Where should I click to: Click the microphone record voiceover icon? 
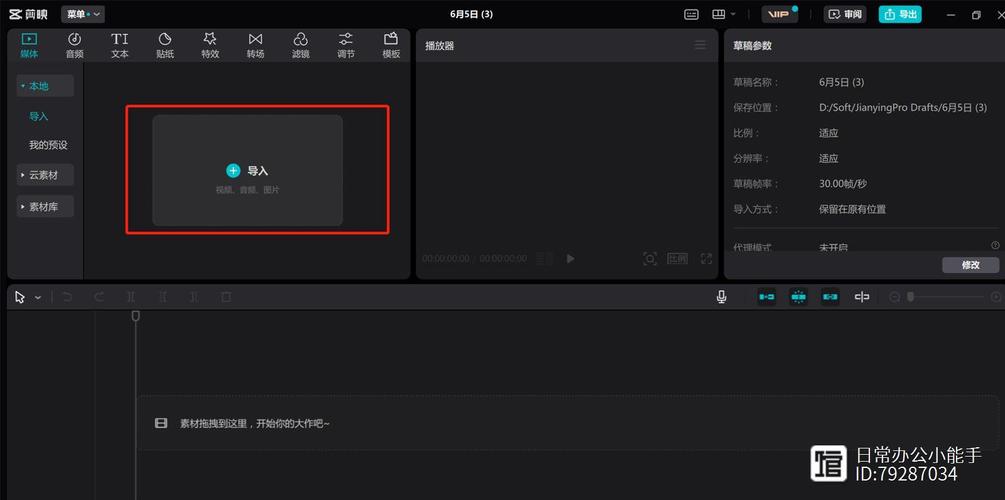(722, 297)
